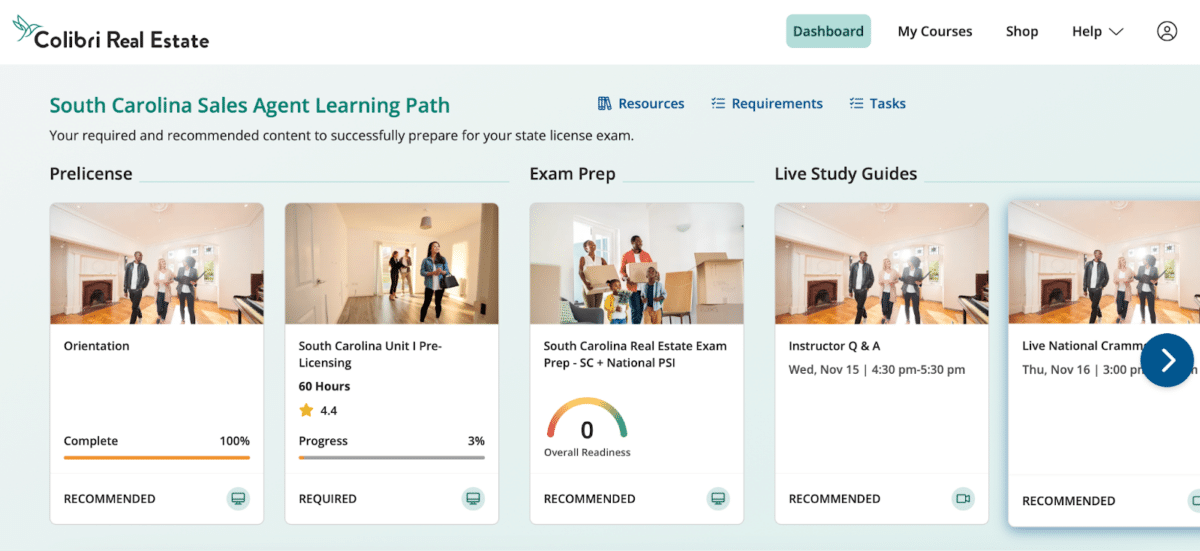Open the user account profile icon
The height and width of the screenshot is (551, 1200).
pos(1167,31)
